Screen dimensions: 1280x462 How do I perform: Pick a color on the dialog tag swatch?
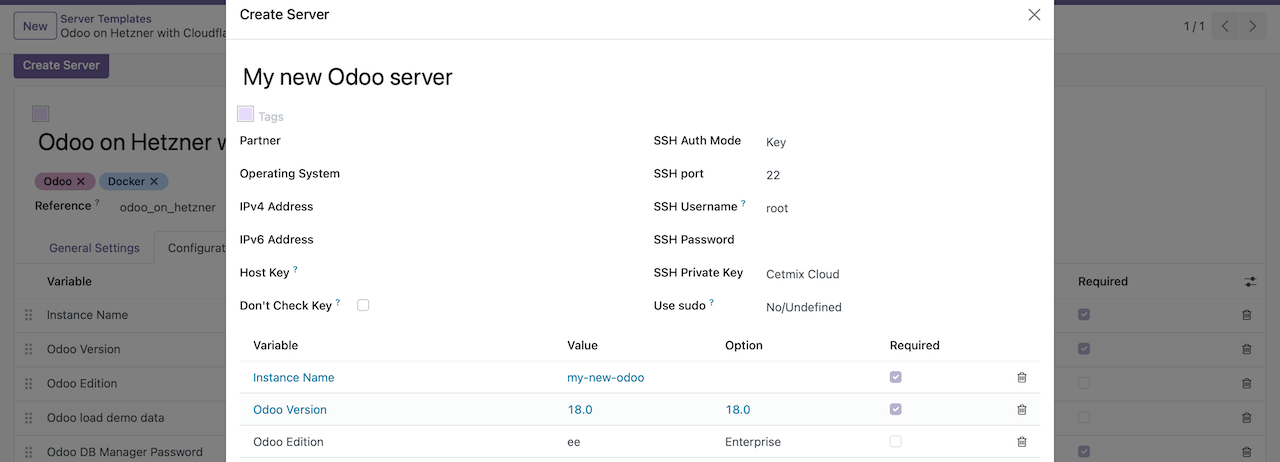tap(245, 114)
